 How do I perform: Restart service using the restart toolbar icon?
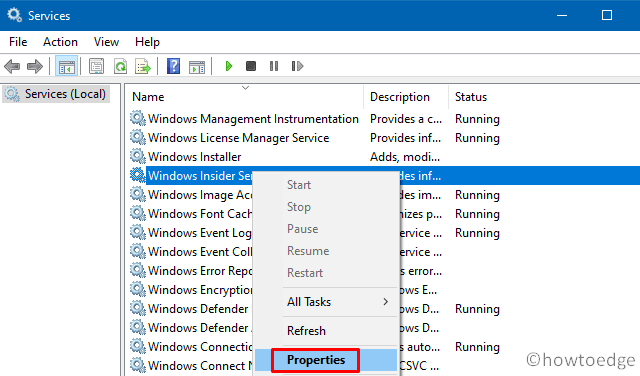point(297,66)
